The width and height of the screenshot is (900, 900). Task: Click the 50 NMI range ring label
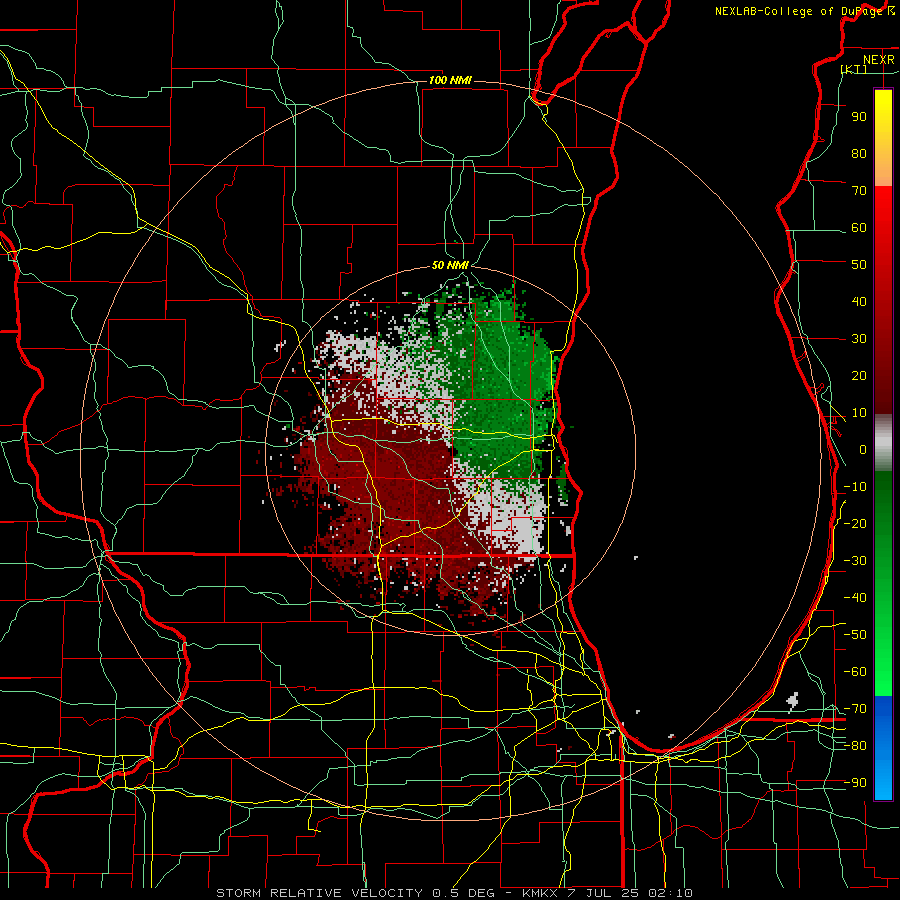click(x=450, y=265)
